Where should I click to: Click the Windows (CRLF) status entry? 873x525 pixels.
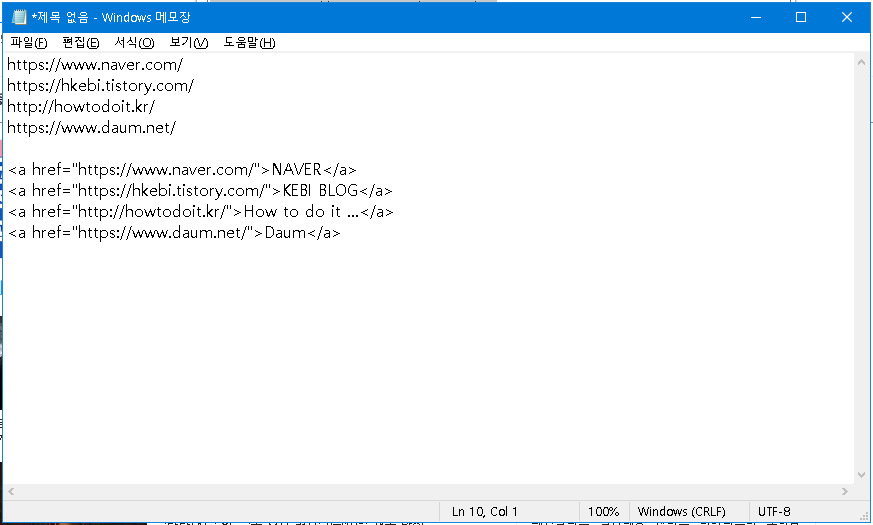[x=681, y=512]
